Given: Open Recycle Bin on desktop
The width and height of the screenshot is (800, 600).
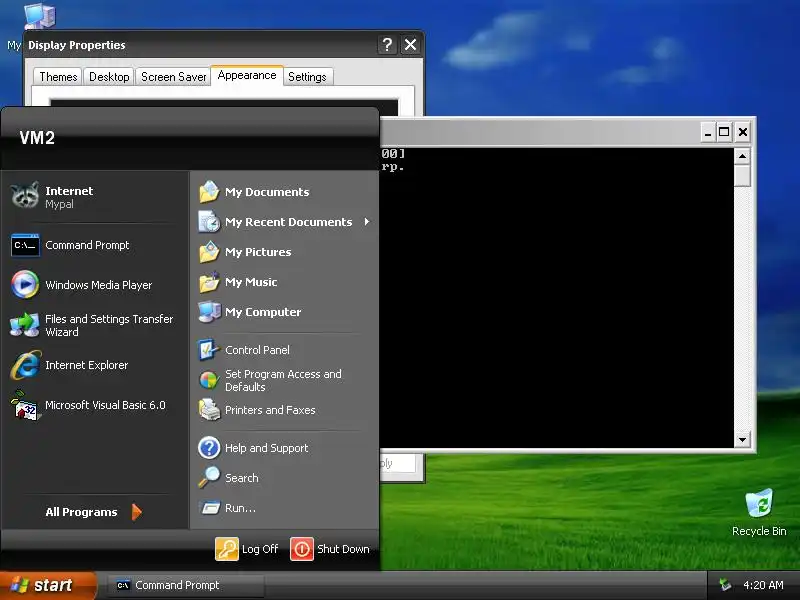Looking at the screenshot, I should tap(759, 512).
